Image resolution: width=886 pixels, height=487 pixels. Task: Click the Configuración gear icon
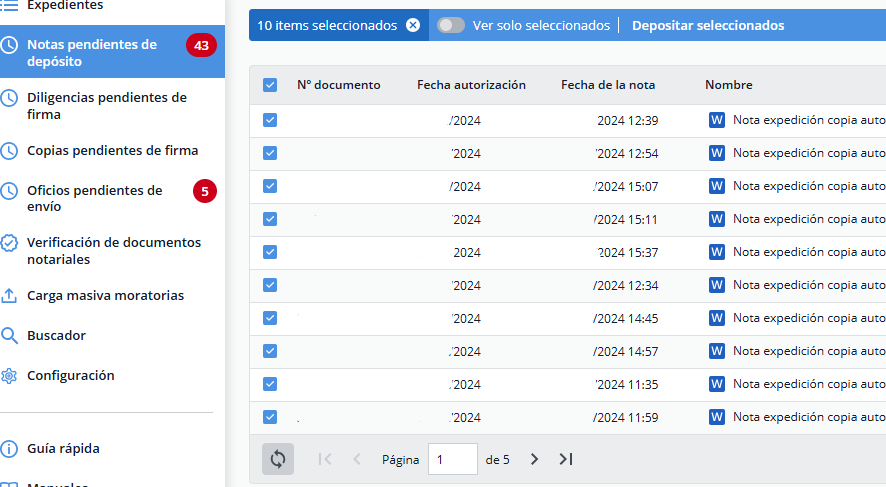(x=9, y=376)
